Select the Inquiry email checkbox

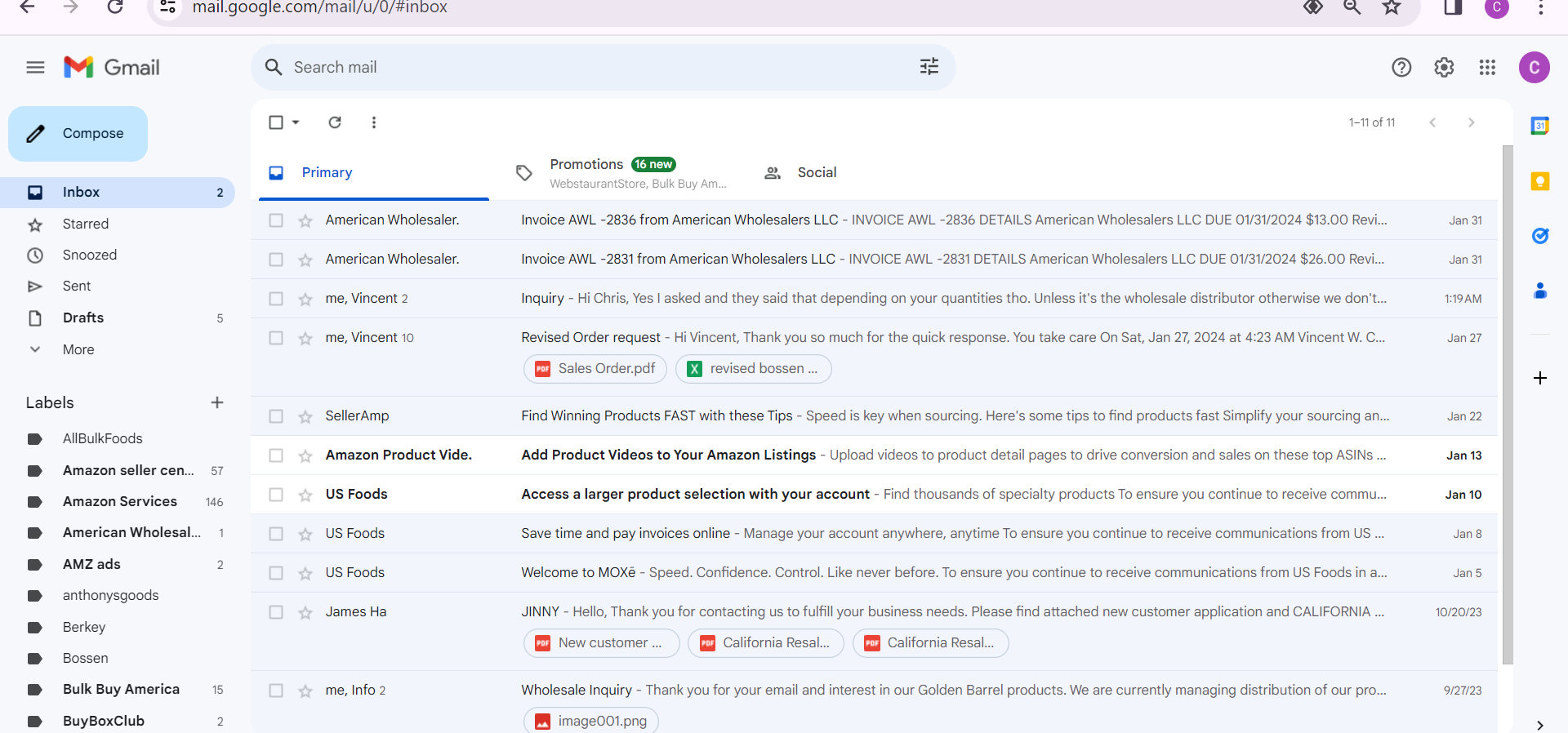(276, 299)
